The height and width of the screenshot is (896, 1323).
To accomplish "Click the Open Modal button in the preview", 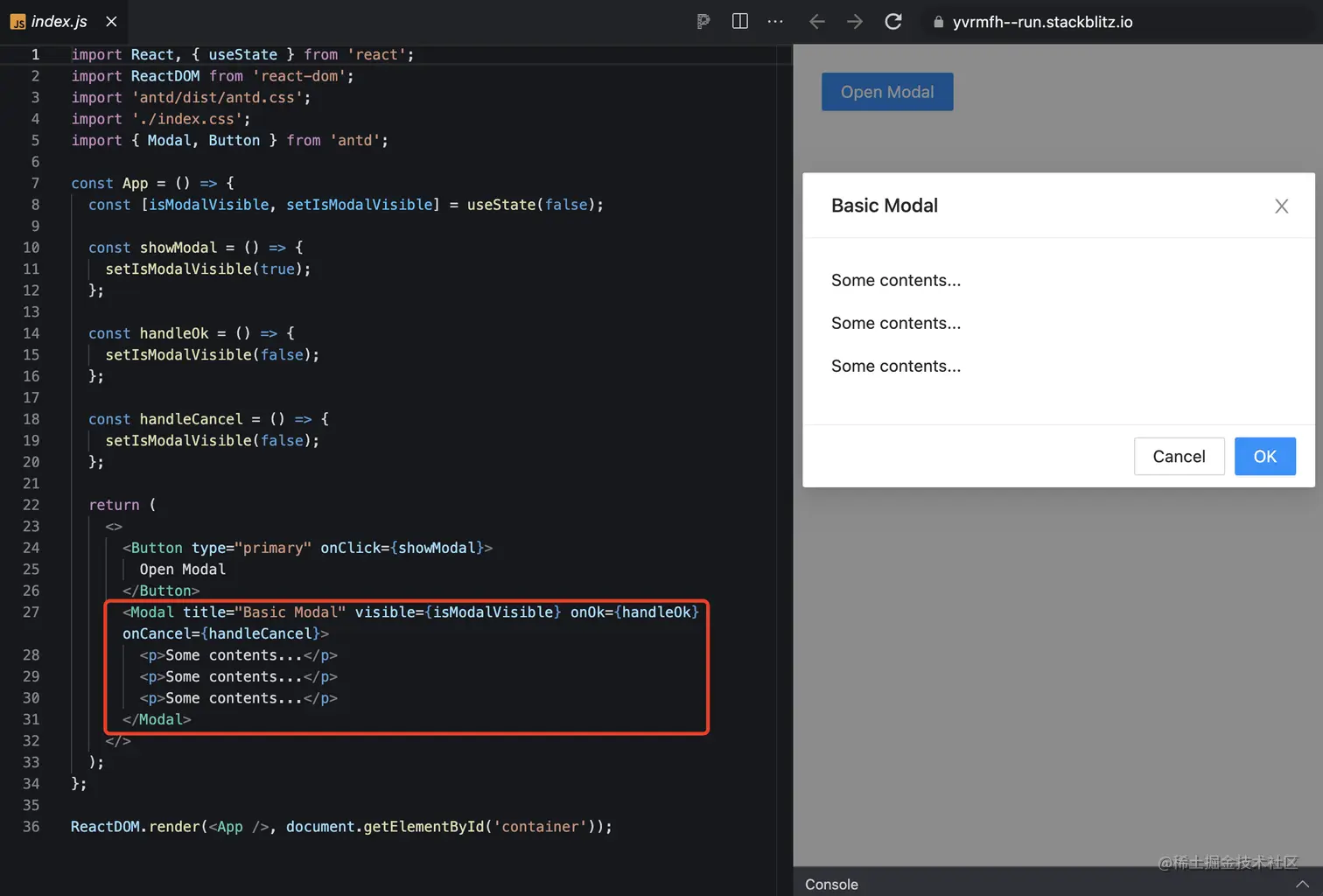I will pyautogui.click(x=887, y=92).
